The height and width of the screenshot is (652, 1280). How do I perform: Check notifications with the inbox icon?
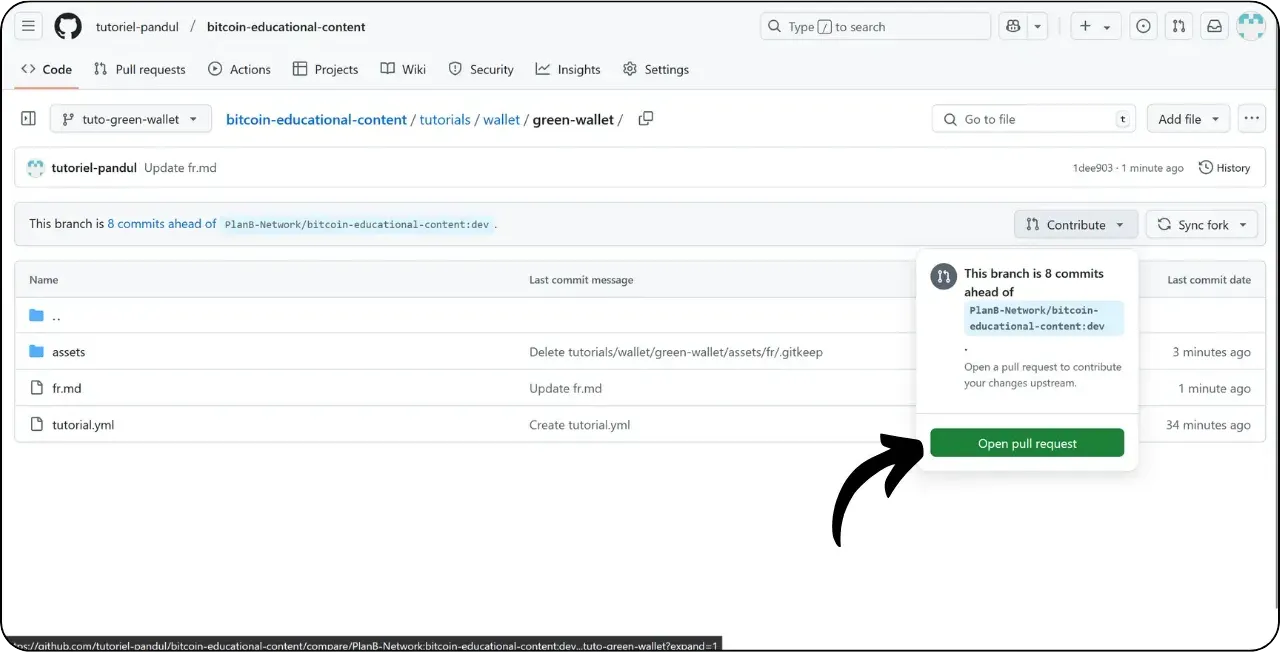point(1213,26)
